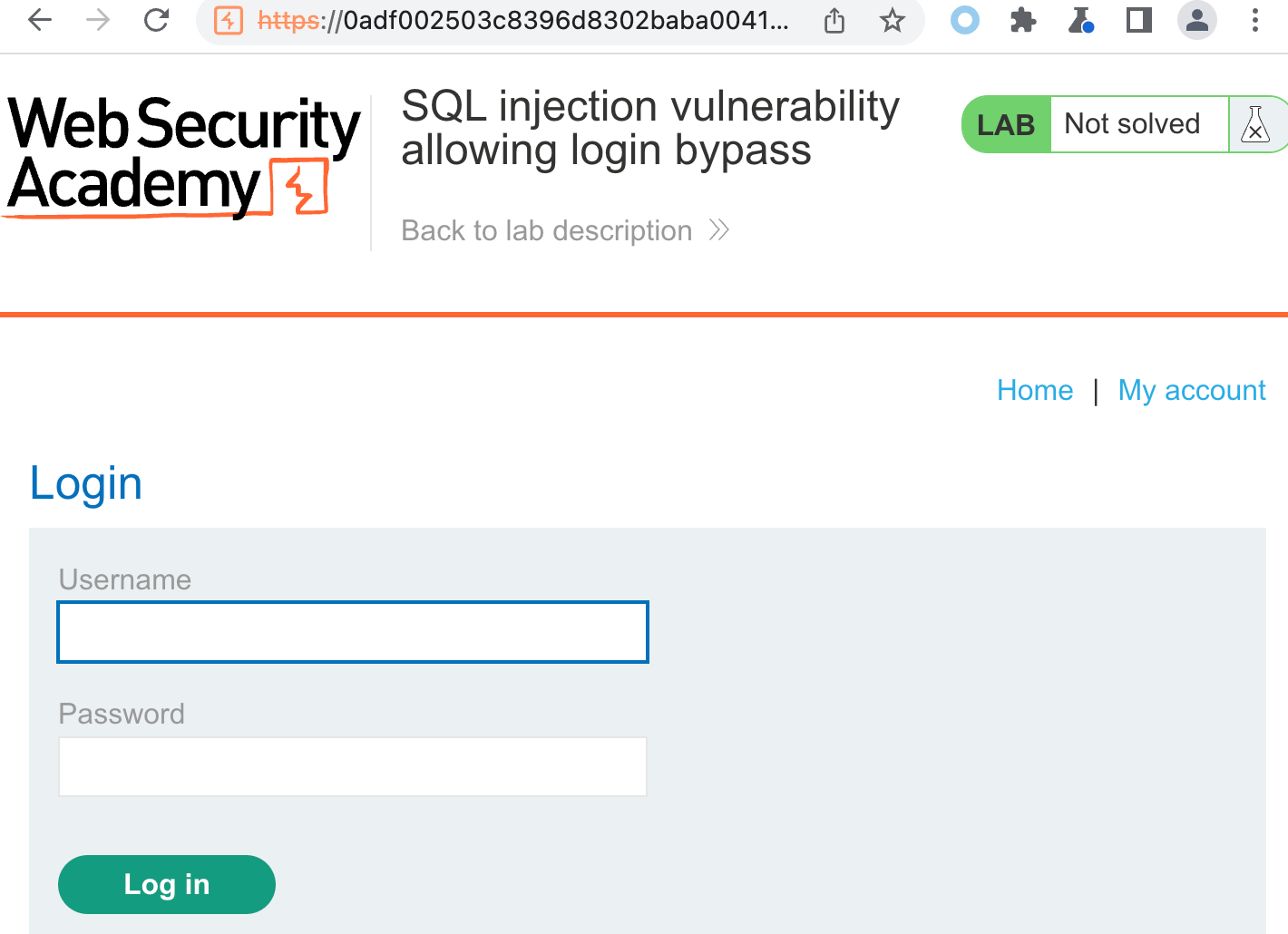Click the browser profile avatar
This screenshot has height=934, width=1288.
coord(1196,20)
